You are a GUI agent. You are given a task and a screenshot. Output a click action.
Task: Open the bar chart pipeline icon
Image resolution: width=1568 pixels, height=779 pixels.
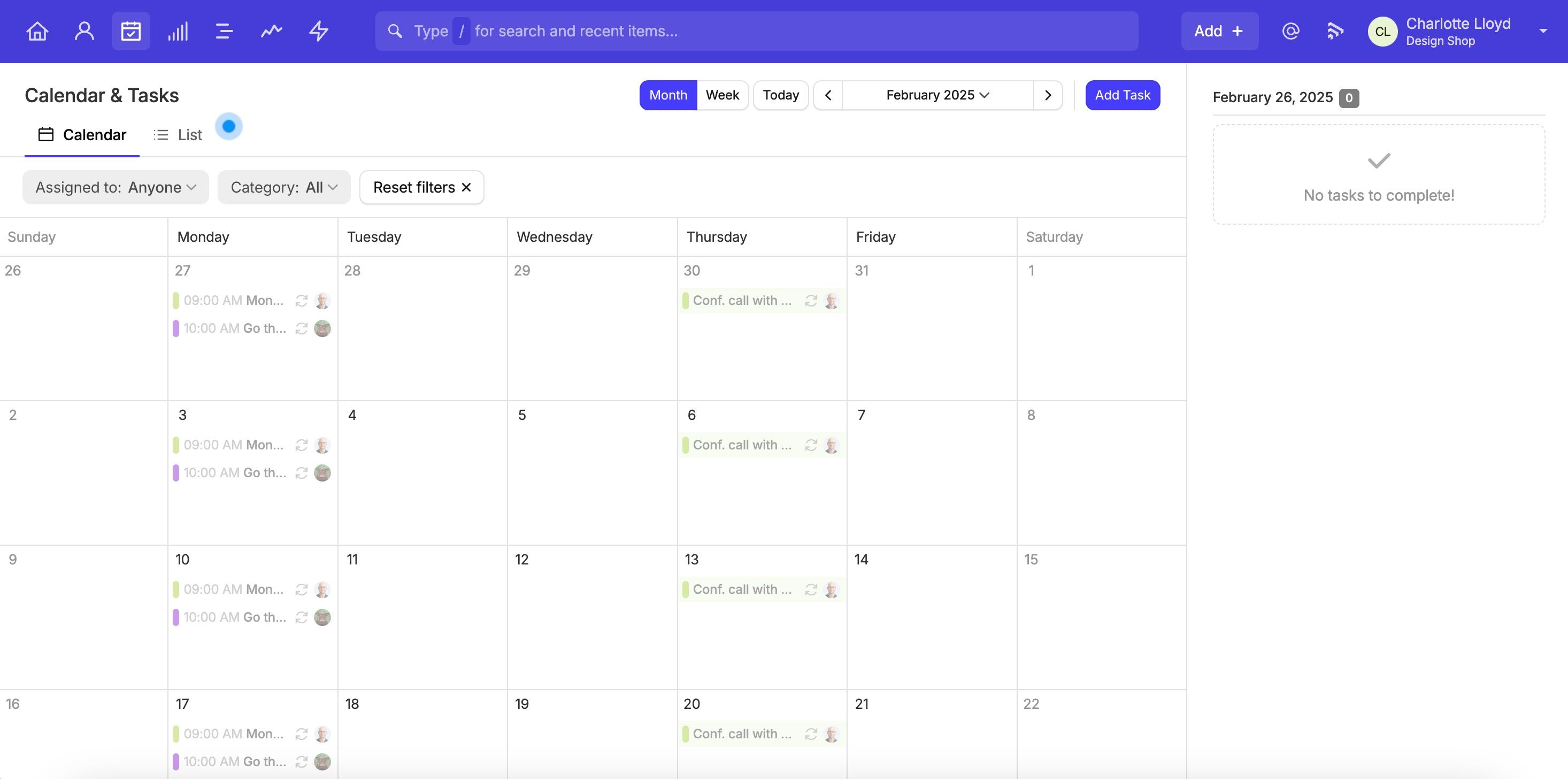pos(178,31)
